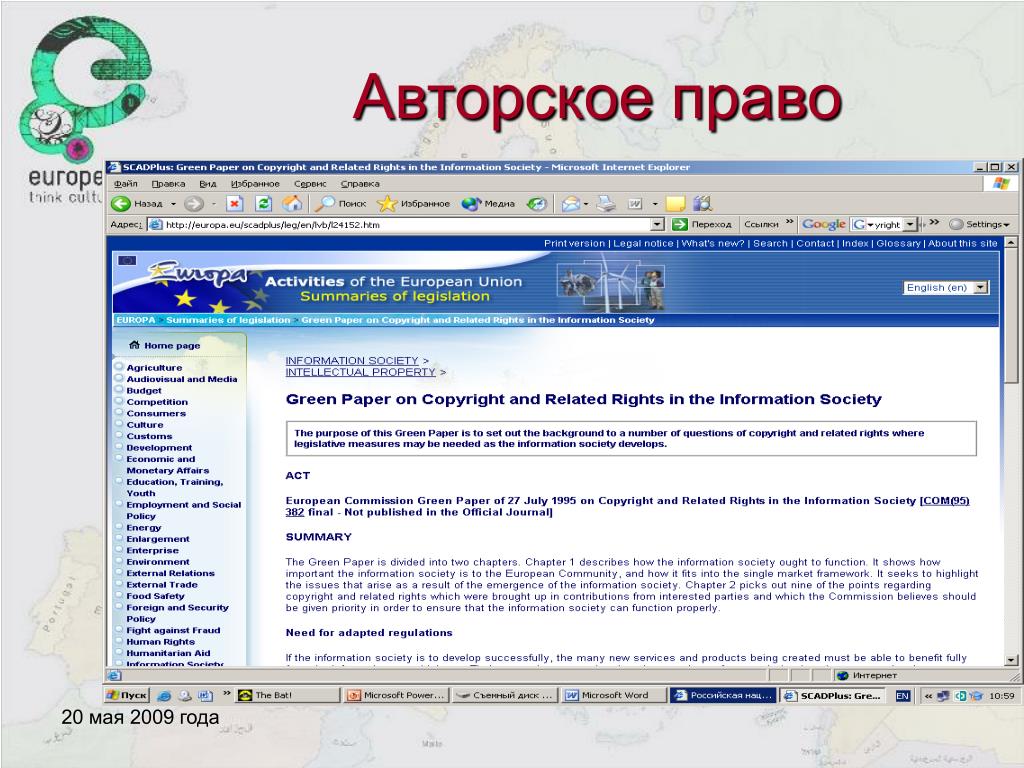The width and height of the screenshot is (1024, 768).
Task: Click Print version link
Action: coord(575,244)
